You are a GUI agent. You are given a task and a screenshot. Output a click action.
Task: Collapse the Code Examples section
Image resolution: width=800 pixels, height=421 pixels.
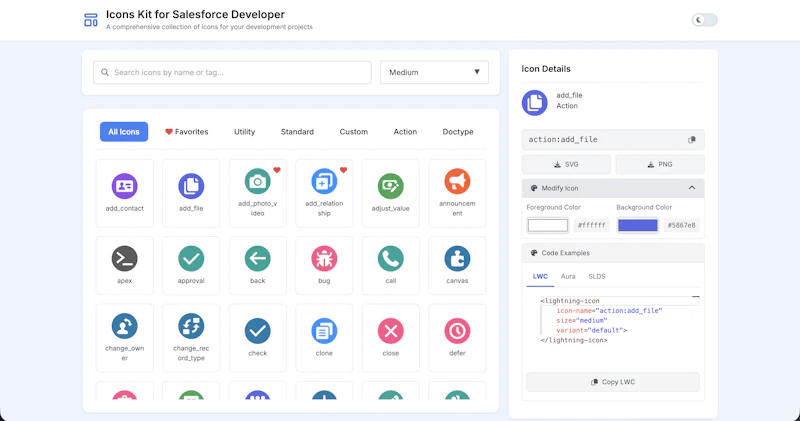[x=613, y=253]
